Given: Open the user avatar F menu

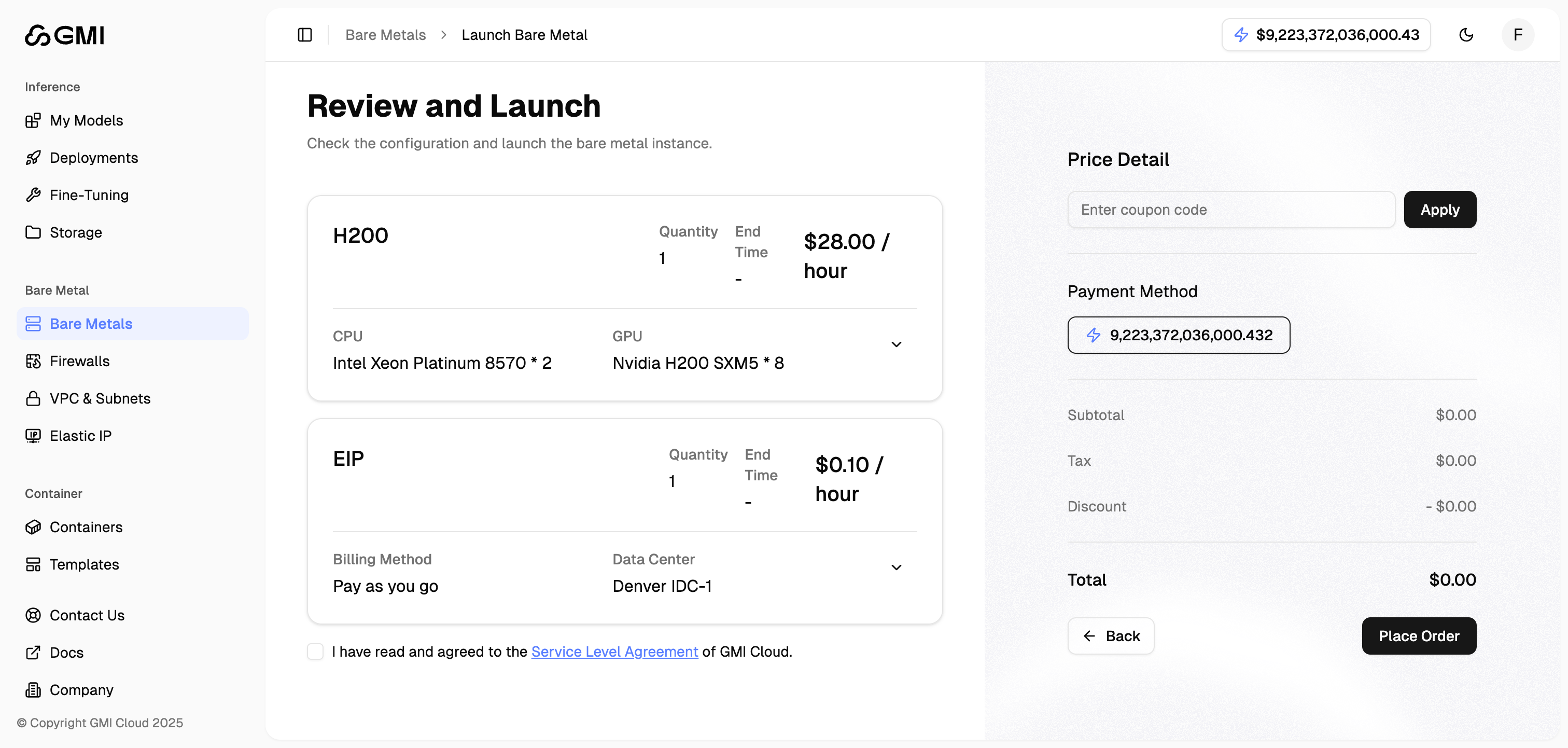Looking at the screenshot, I should pos(1518,35).
